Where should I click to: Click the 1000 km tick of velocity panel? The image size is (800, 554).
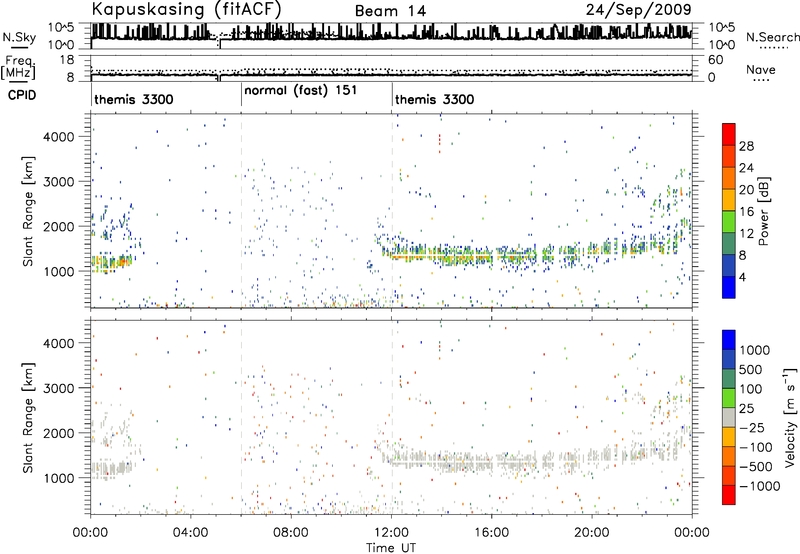(58, 478)
